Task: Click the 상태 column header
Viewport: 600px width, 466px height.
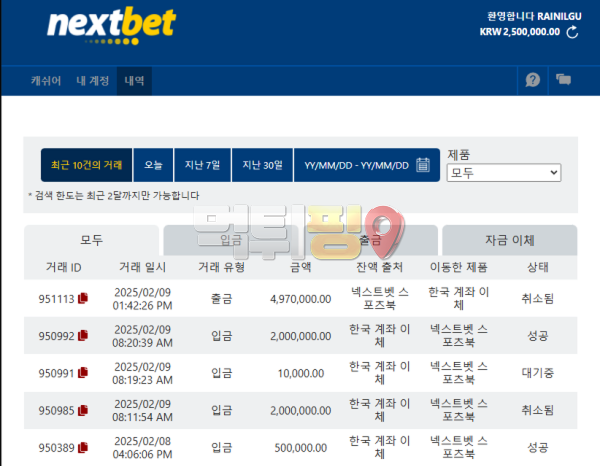Action: click(x=538, y=267)
